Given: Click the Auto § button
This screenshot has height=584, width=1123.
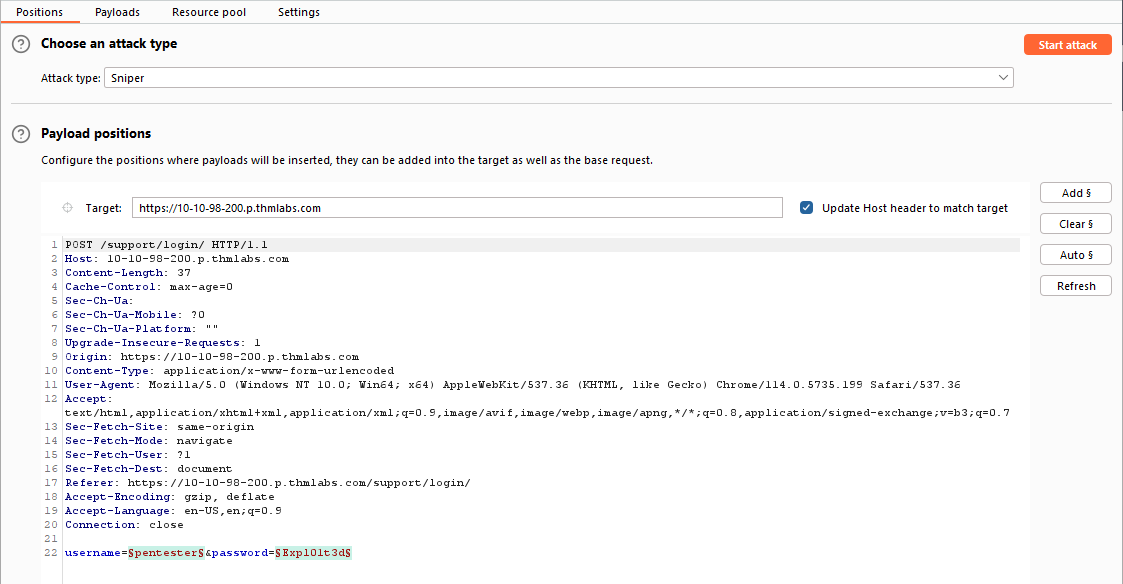Looking at the screenshot, I should click(x=1076, y=255).
